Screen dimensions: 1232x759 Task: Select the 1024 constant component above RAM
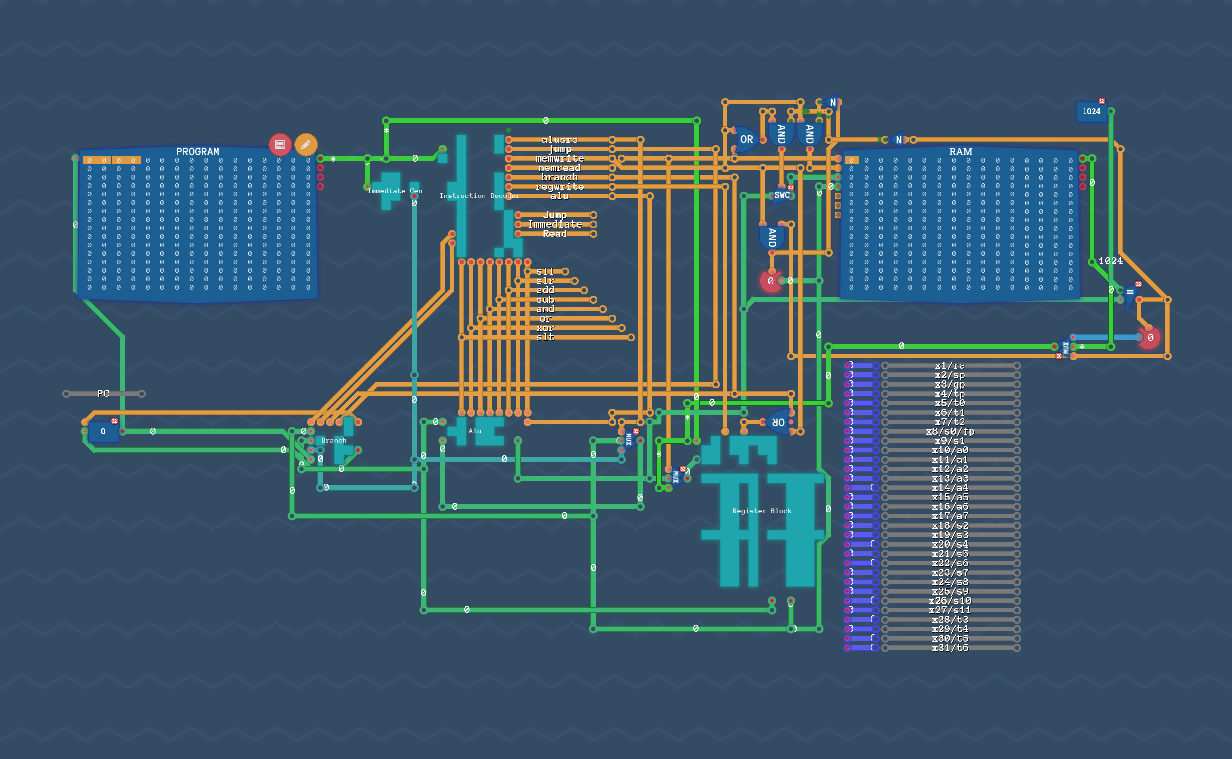pos(1089,112)
